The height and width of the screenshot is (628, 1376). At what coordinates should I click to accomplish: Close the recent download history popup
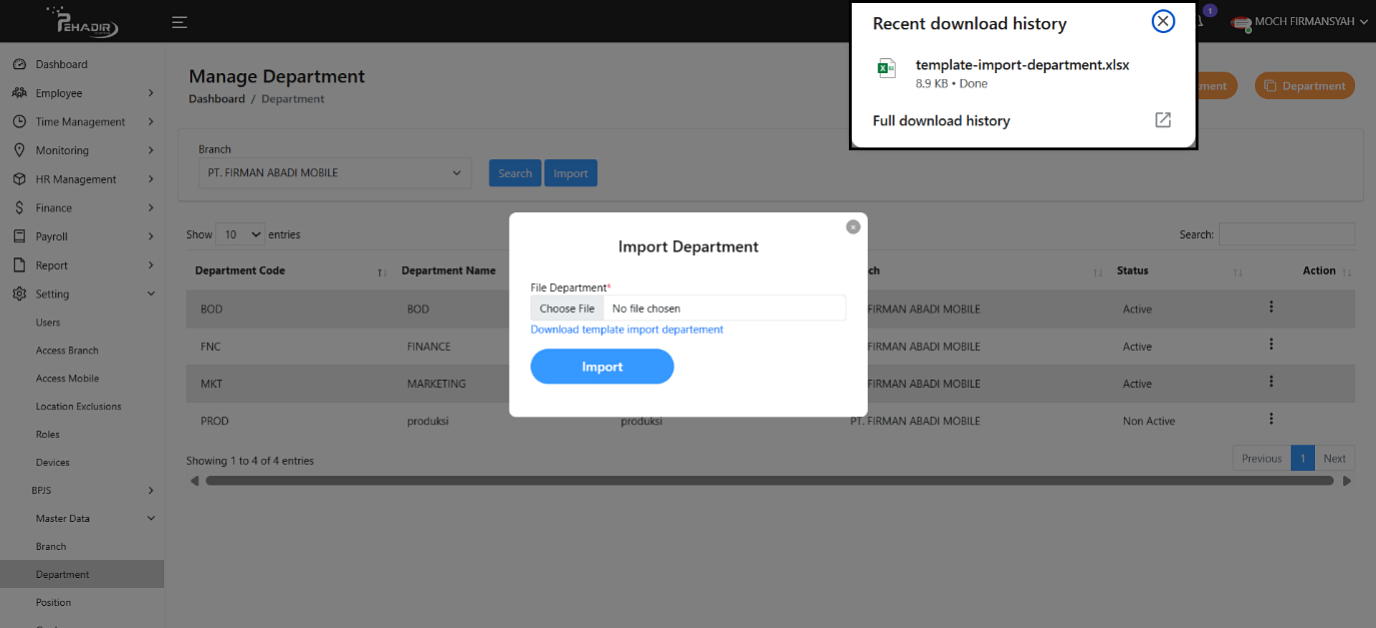tap(1163, 21)
